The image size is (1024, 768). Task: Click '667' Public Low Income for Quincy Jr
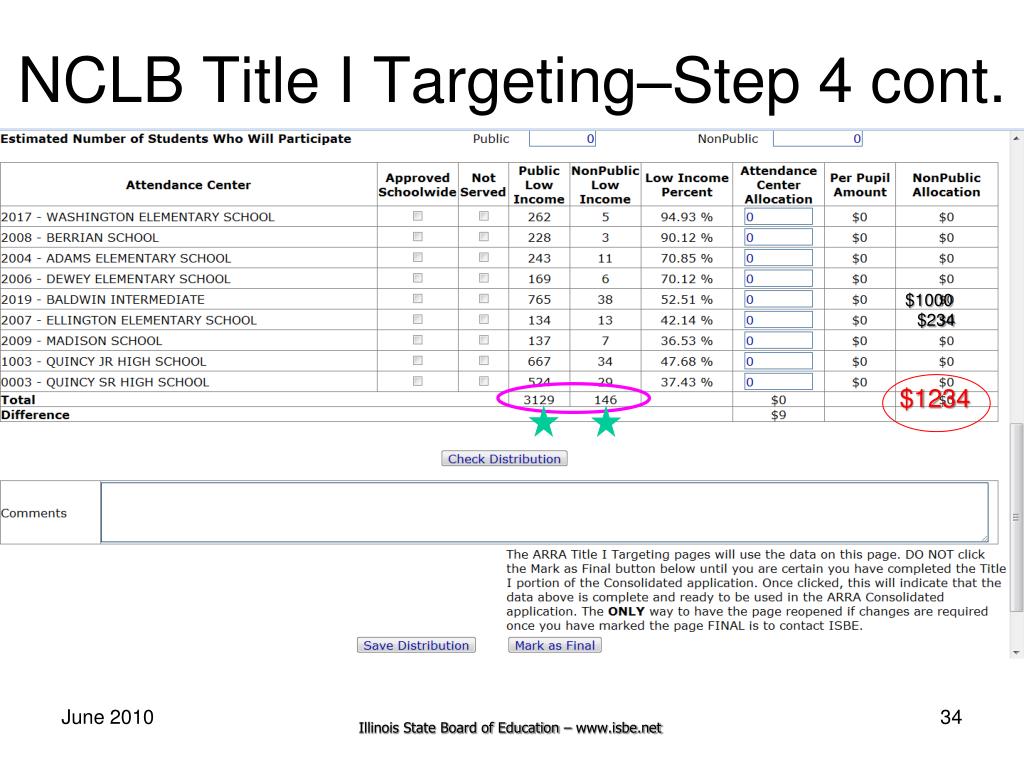(x=539, y=361)
